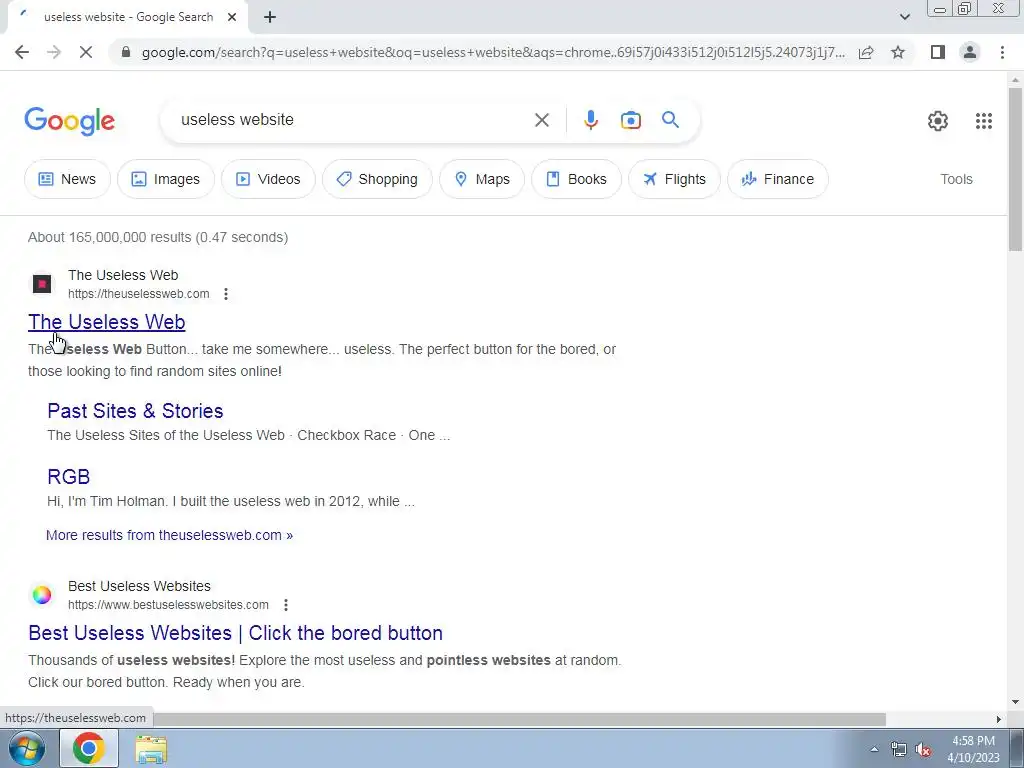Click the scroll-right arrow of horizontal scrollbar
The height and width of the screenshot is (768, 1024).
click(x=999, y=719)
